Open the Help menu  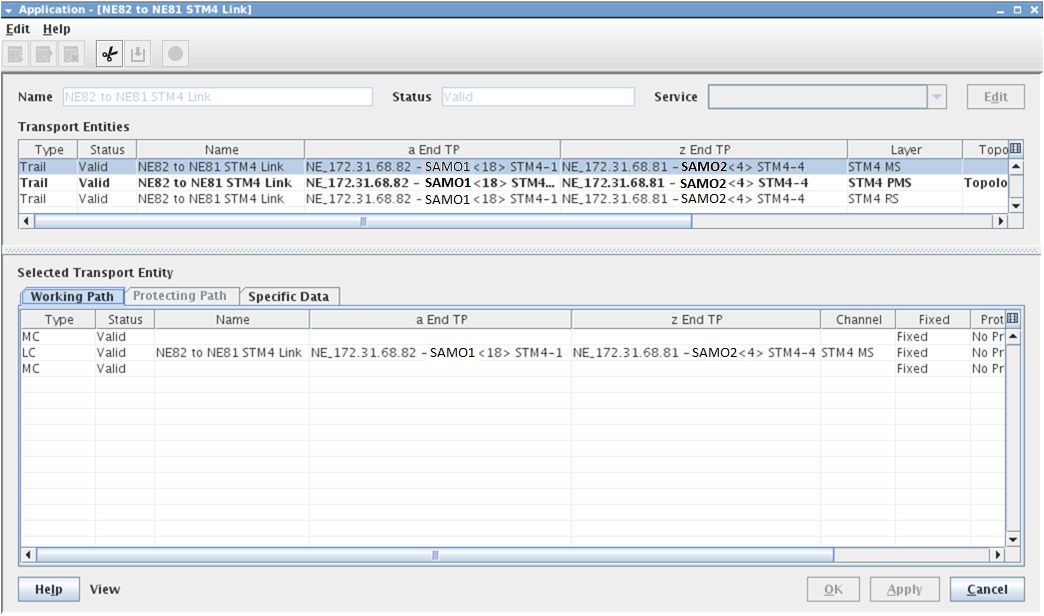point(56,29)
